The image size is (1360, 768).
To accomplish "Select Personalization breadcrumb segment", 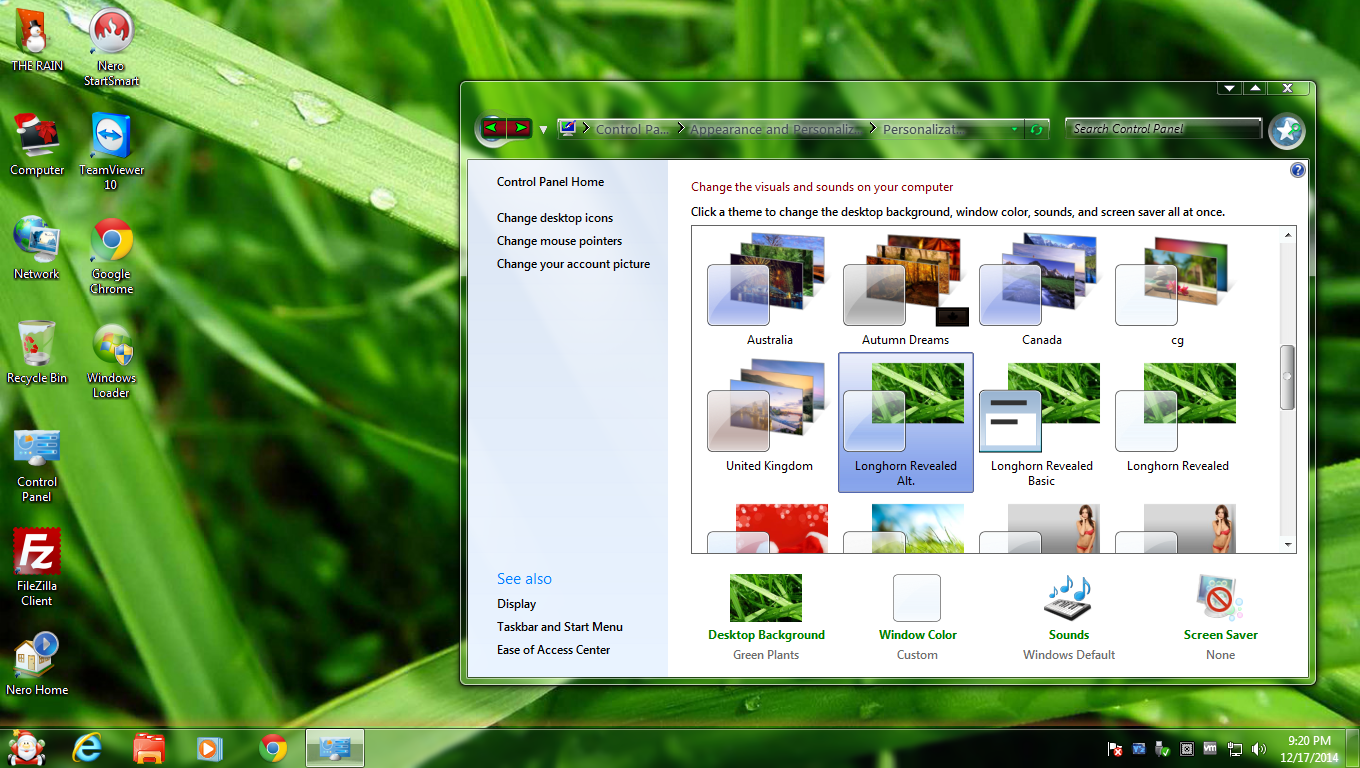I will coord(924,129).
